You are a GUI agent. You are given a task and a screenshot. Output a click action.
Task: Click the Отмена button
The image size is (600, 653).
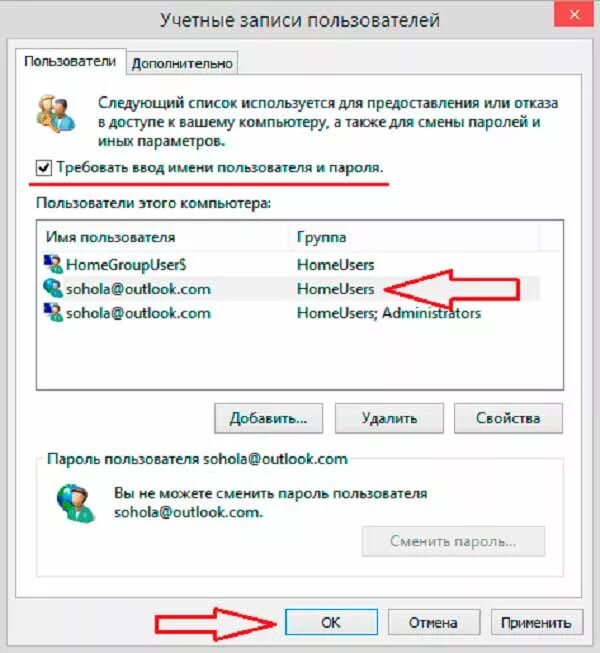point(433,623)
